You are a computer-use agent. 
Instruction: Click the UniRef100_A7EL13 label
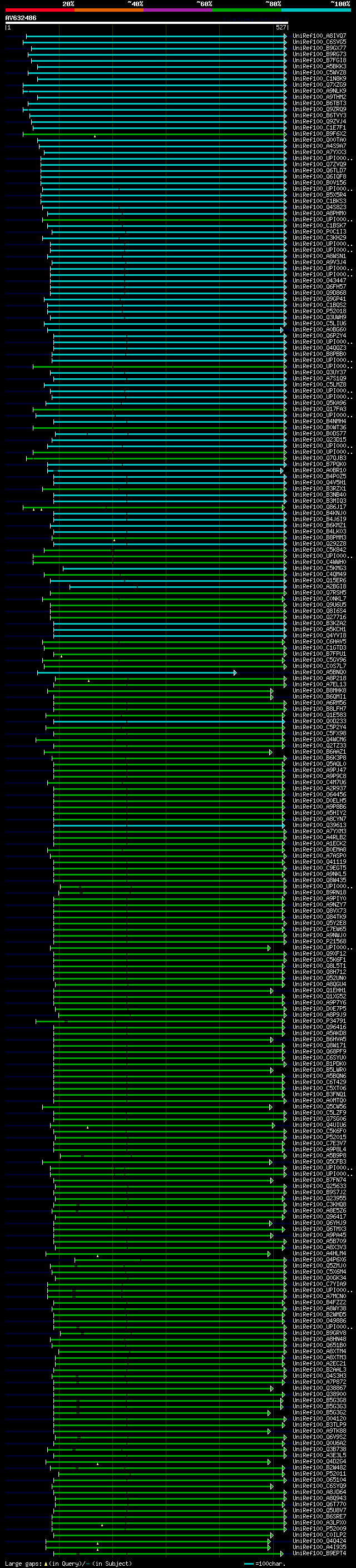pos(319,685)
